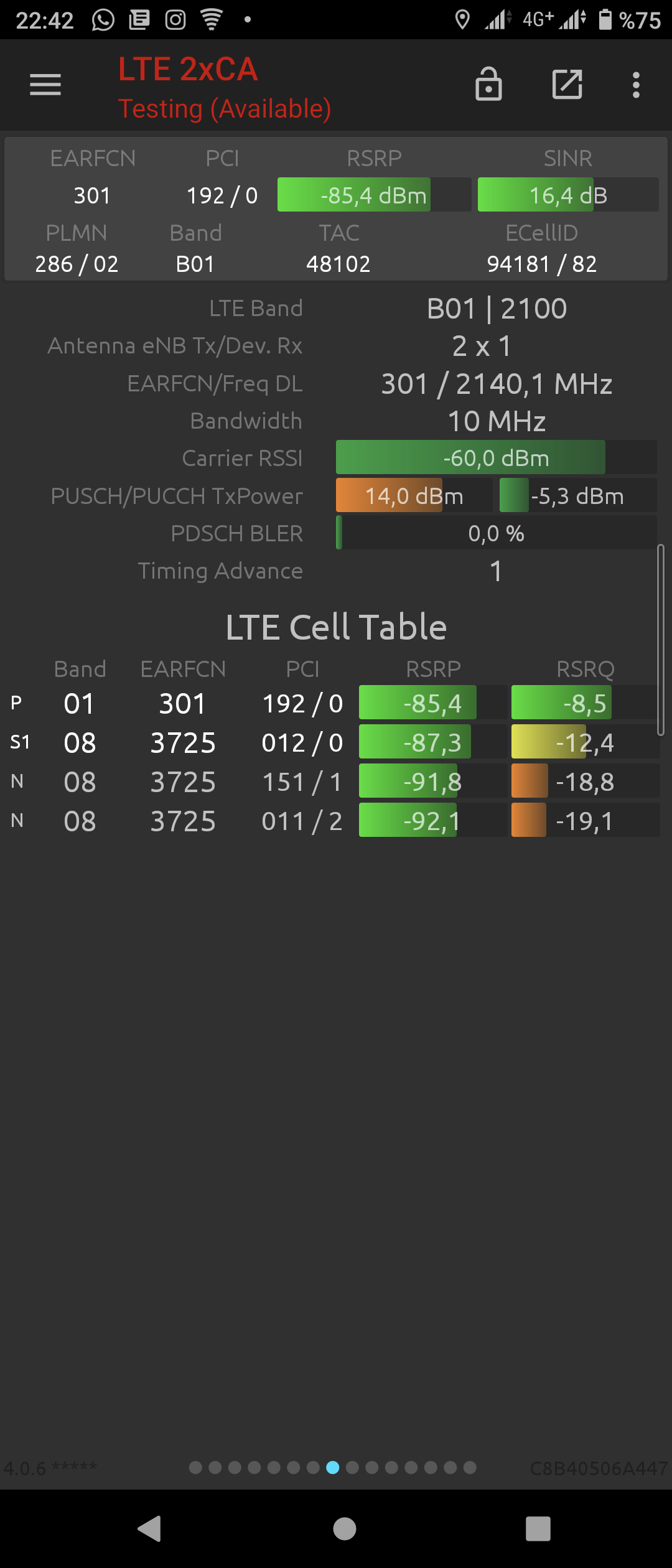672x1568 pixels.
Task: Tap the recent apps square button
Action: tap(538, 1528)
